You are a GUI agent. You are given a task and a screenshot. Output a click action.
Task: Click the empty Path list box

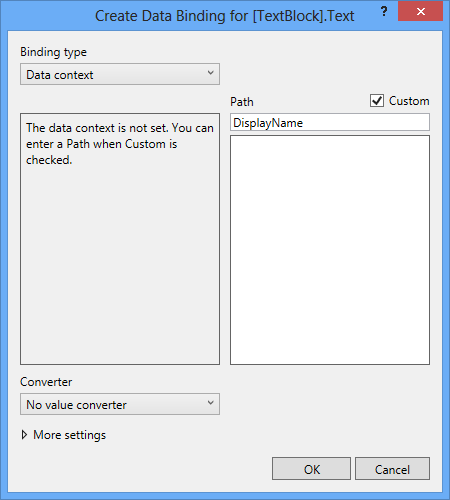[330, 250]
